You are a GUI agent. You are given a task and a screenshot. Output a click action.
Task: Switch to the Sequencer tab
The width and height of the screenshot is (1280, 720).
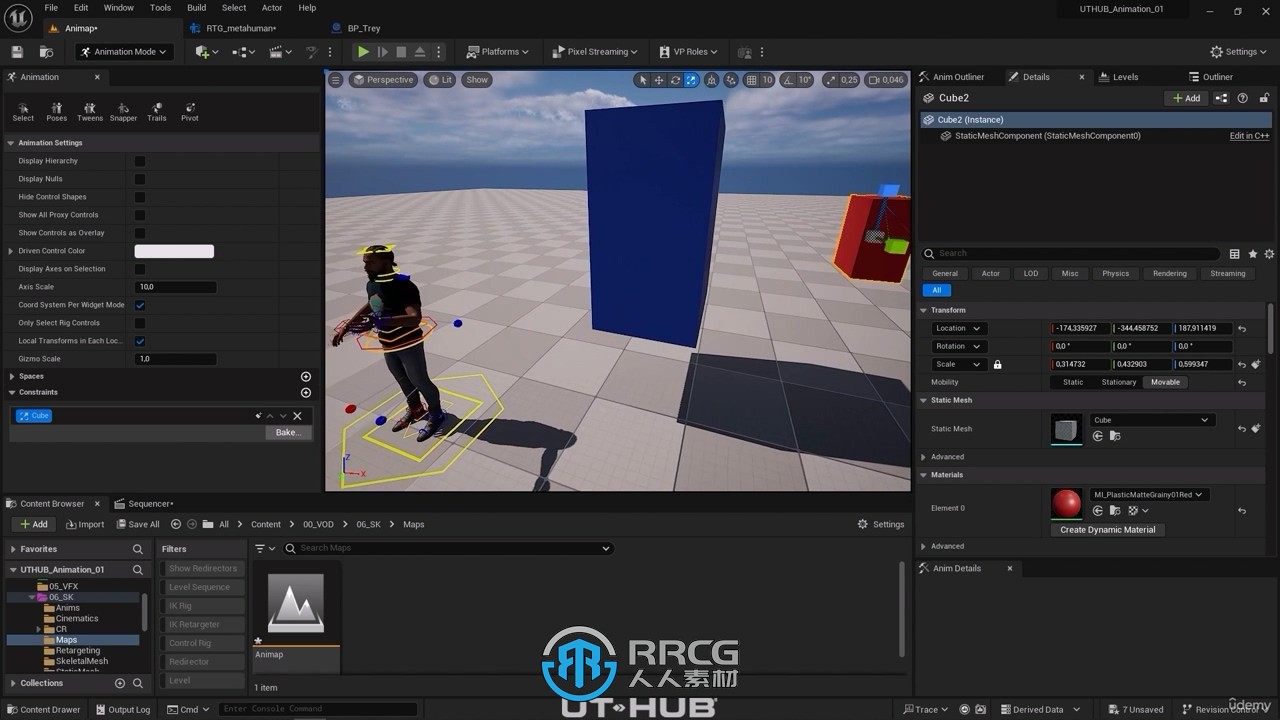tap(150, 504)
